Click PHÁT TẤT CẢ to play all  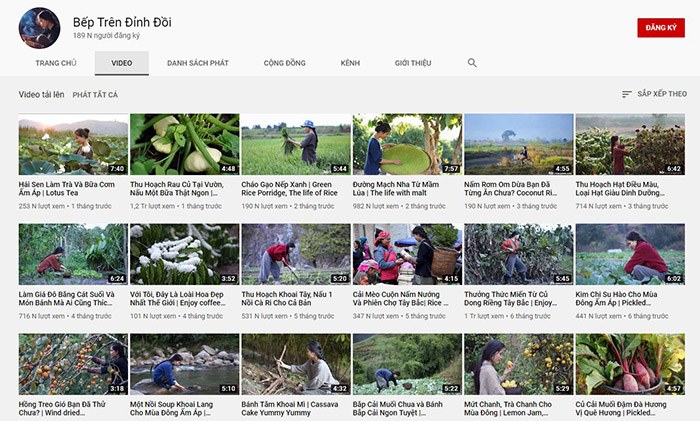pos(95,95)
